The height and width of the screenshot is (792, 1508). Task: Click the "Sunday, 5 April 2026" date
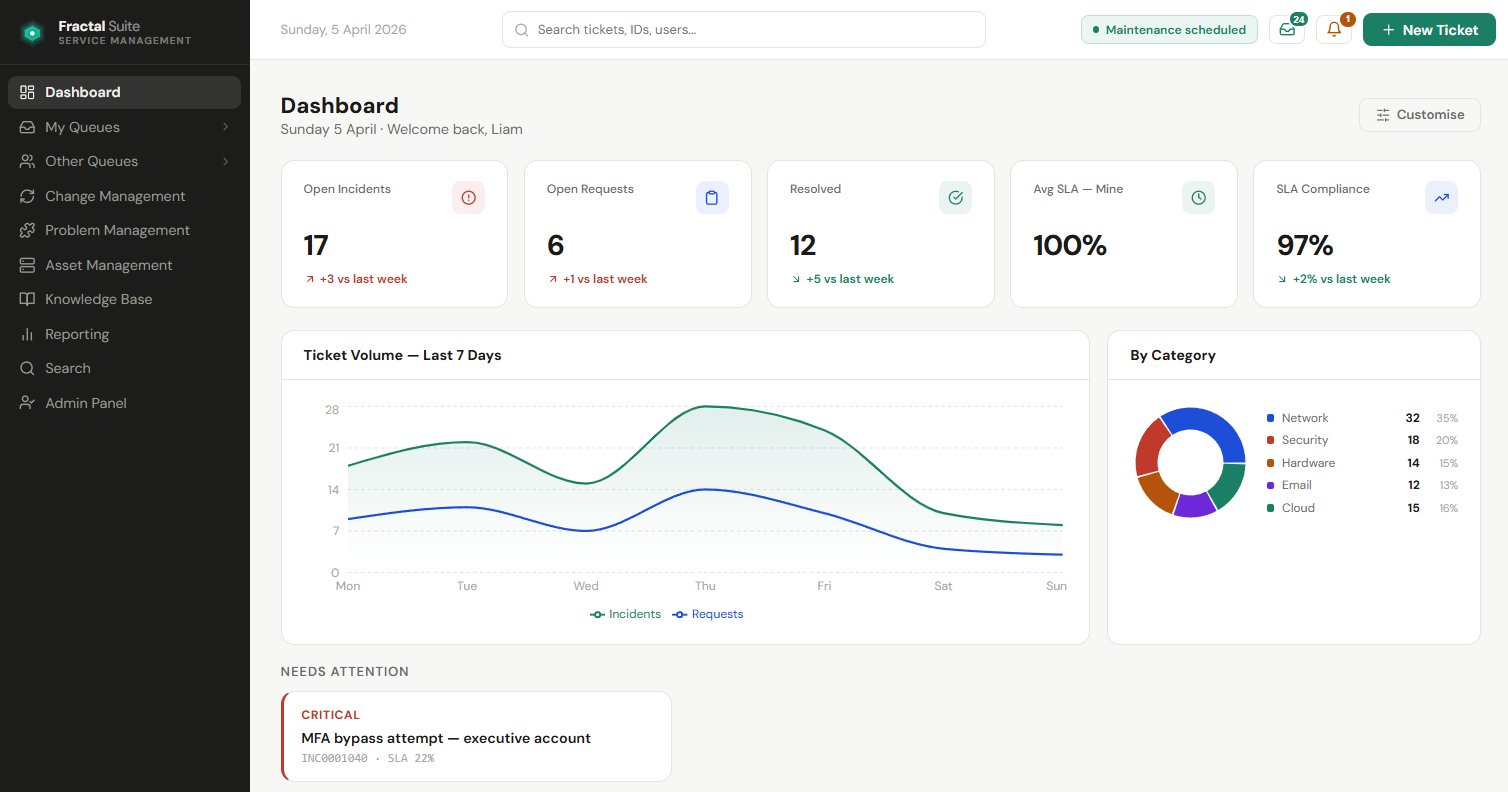click(343, 30)
